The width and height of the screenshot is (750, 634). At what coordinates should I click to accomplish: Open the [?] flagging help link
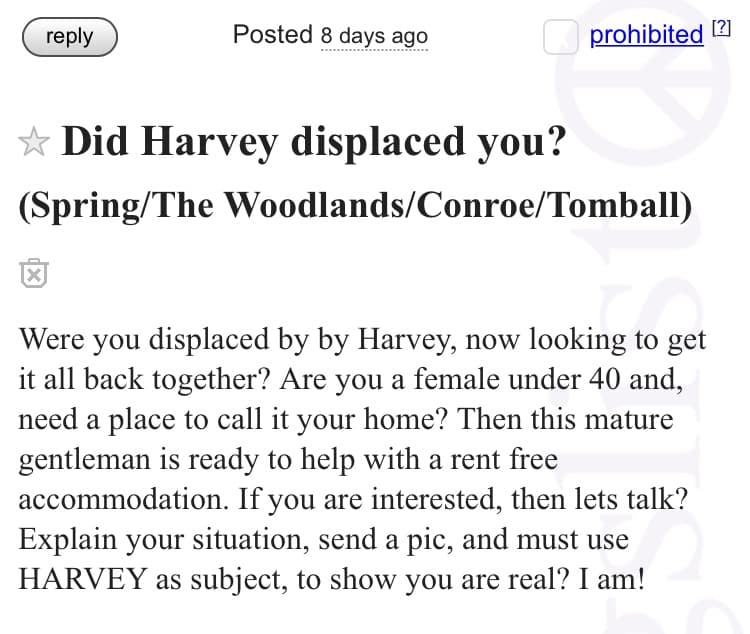721,31
